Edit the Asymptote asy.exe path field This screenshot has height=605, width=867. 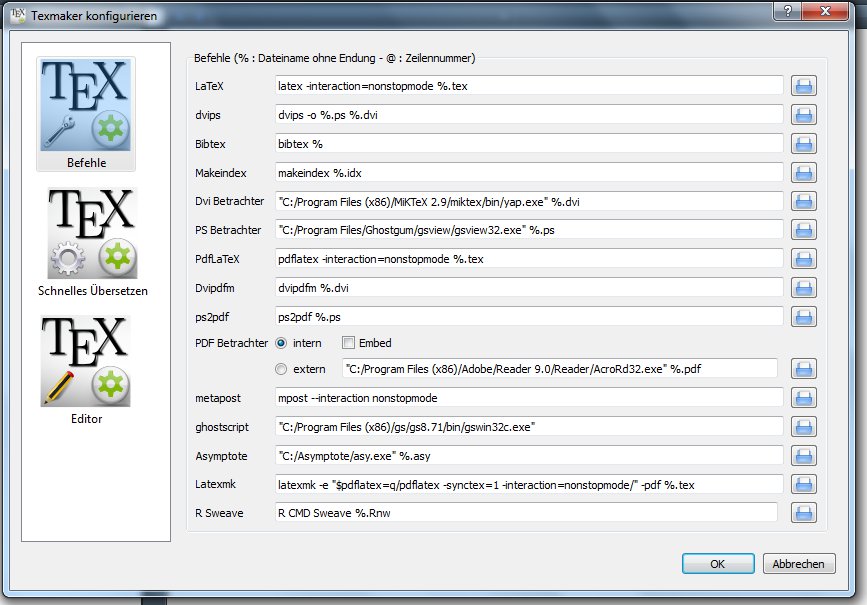(529, 456)
